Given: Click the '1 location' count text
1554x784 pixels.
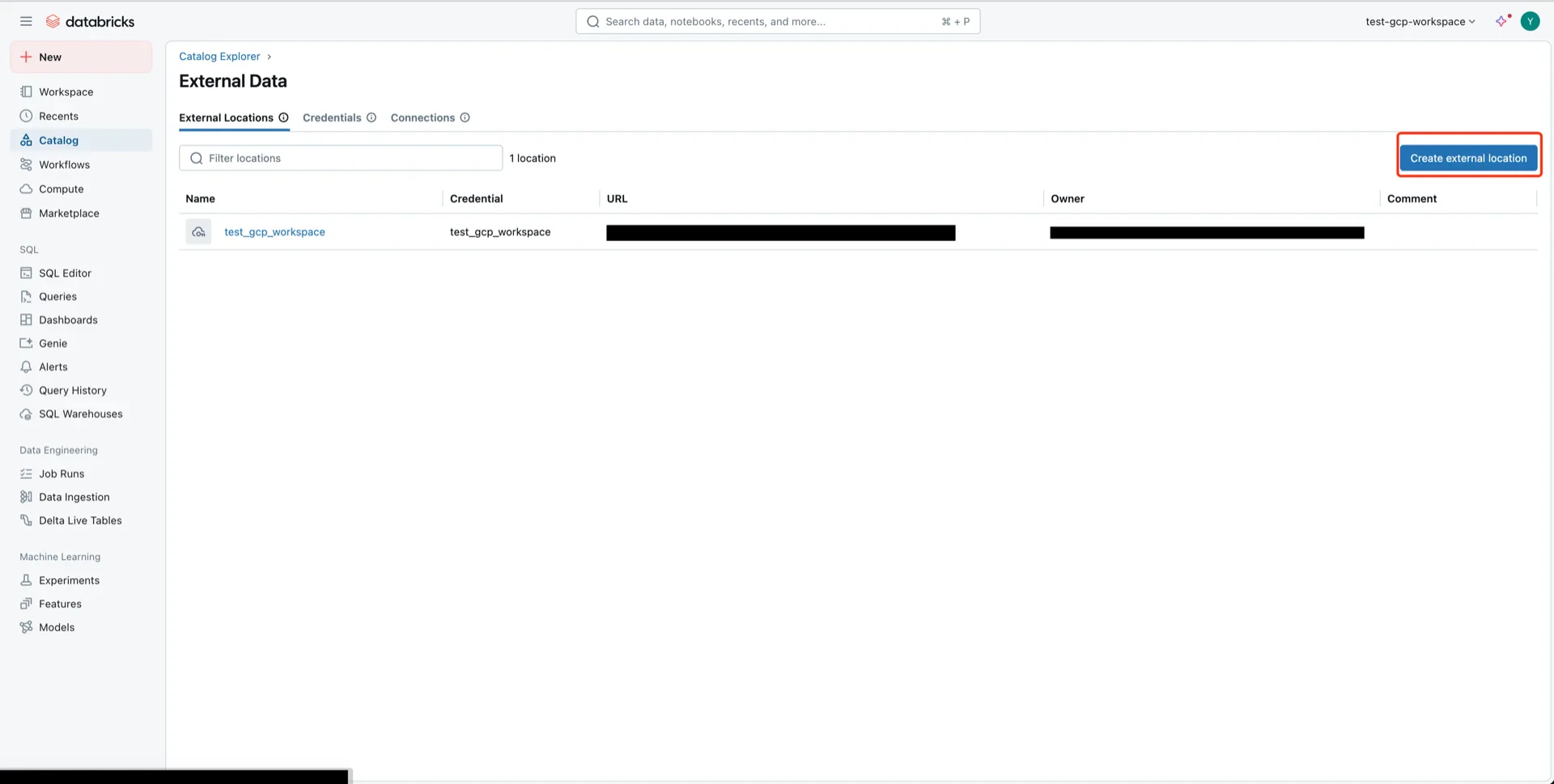Looking at the screenshot, I should [533, 159].
